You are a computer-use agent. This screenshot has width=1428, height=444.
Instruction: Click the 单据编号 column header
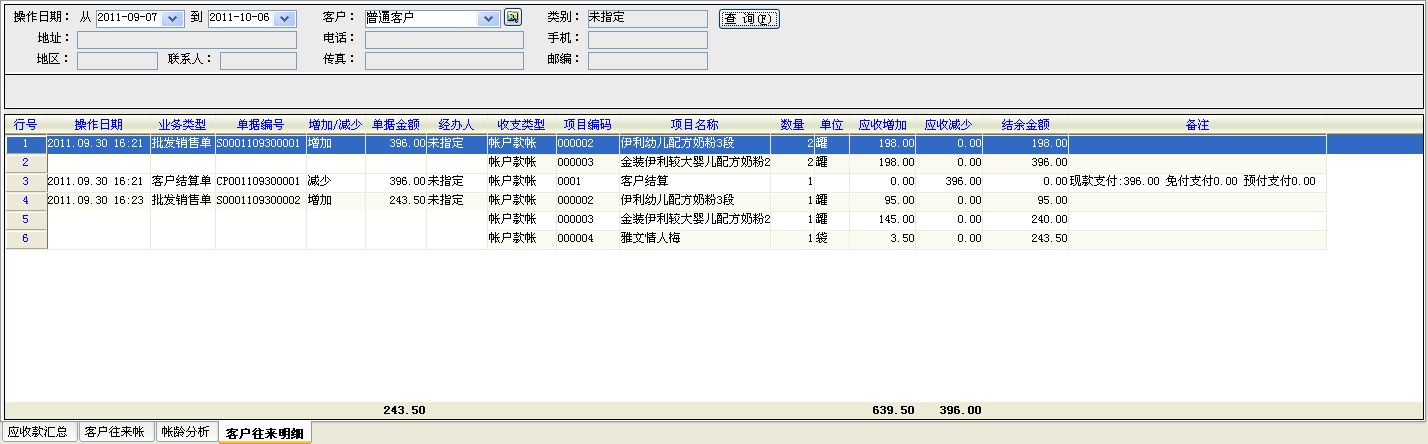tap(260, 125)
